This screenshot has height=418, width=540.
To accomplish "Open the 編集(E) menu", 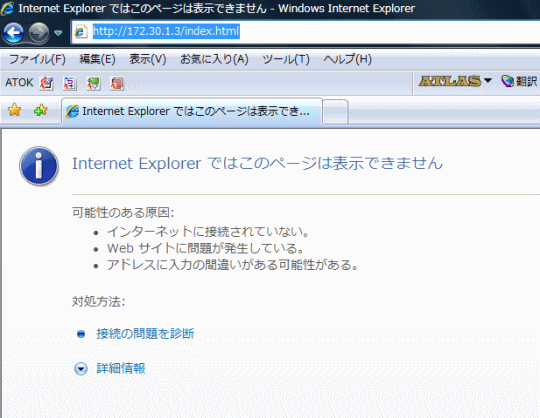I will (97, 59).
